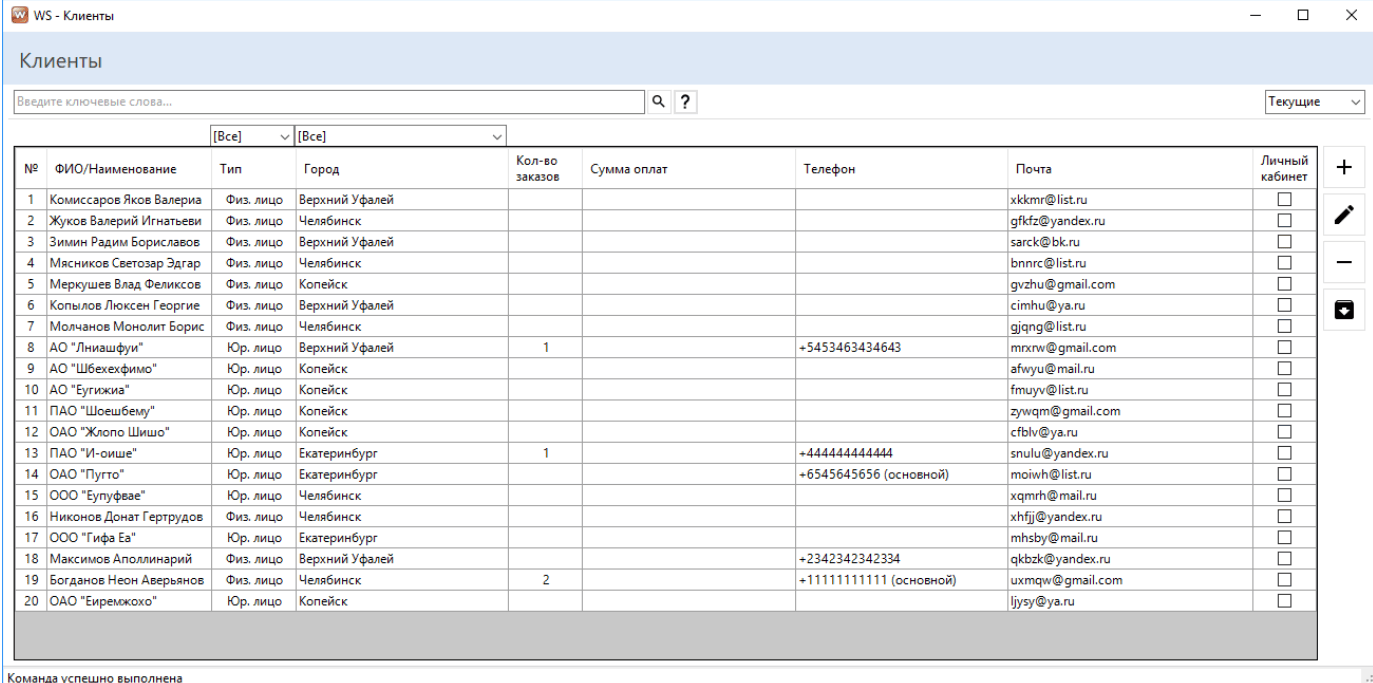Check personal cabinet box for ОАО "Еиремжохо"
The image size is (1373, 683).
[1284, 601]
